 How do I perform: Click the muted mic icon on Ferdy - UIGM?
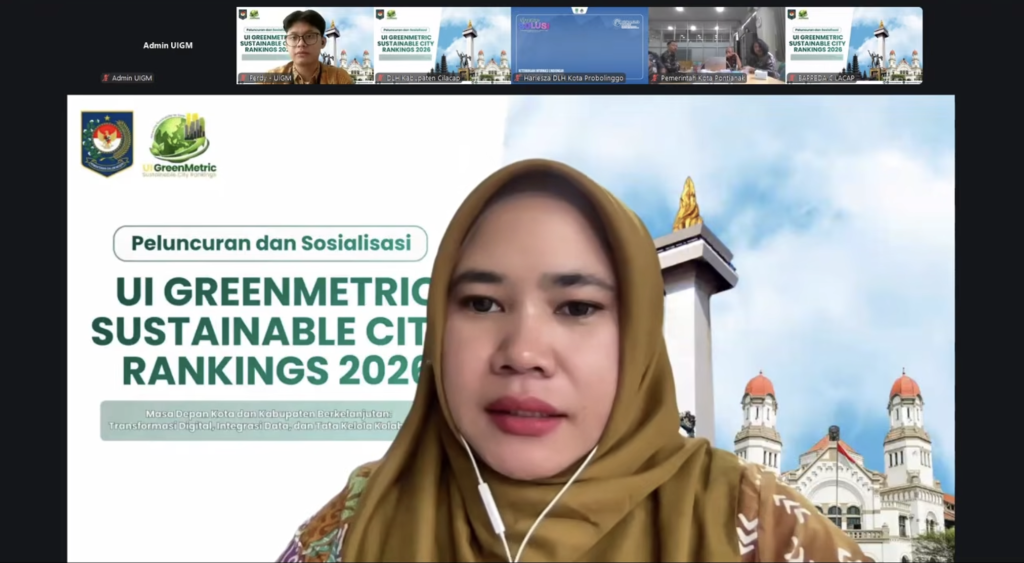[244, 78]
